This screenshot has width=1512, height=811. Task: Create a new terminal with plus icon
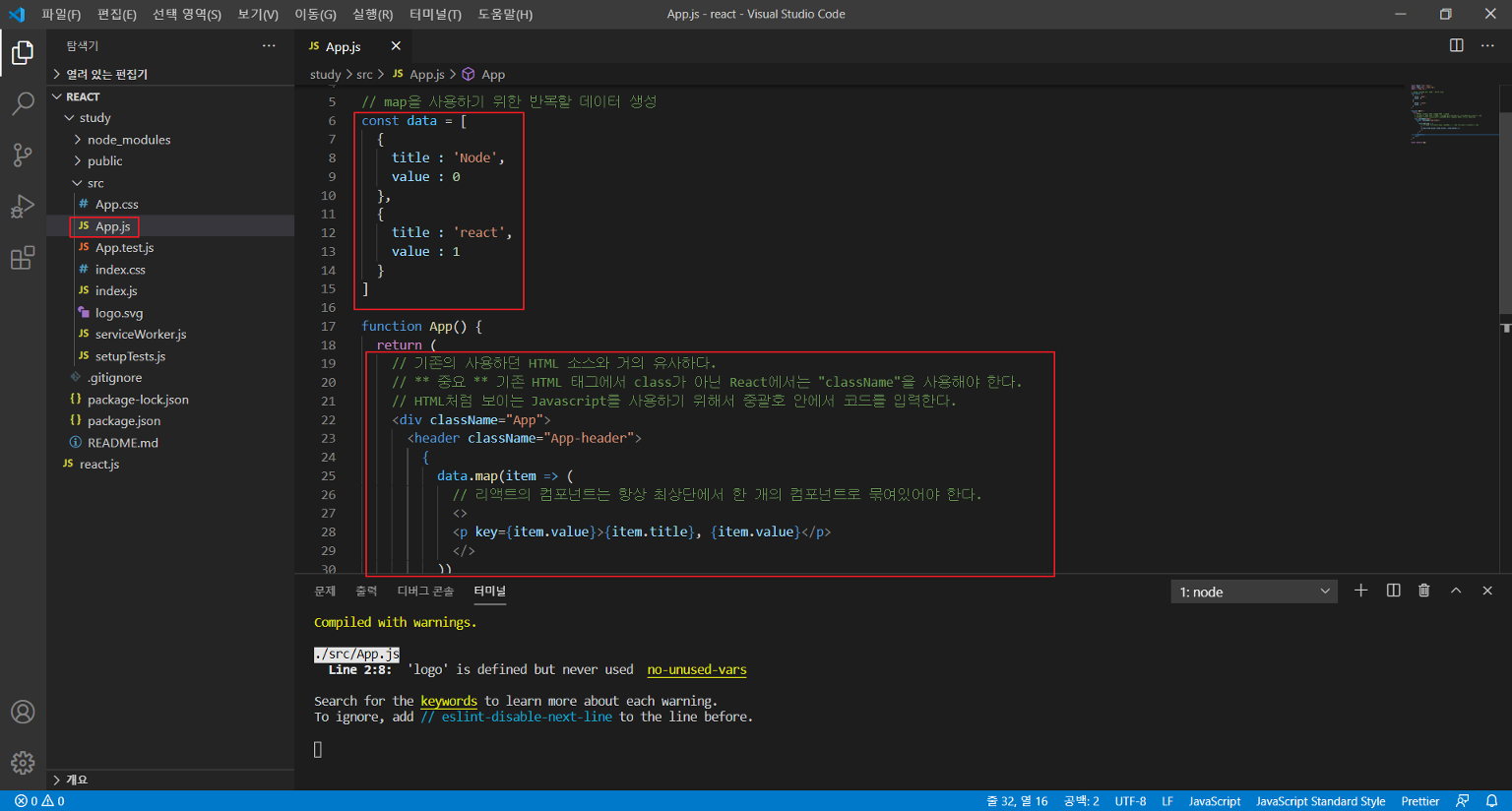coord(1360,591)
